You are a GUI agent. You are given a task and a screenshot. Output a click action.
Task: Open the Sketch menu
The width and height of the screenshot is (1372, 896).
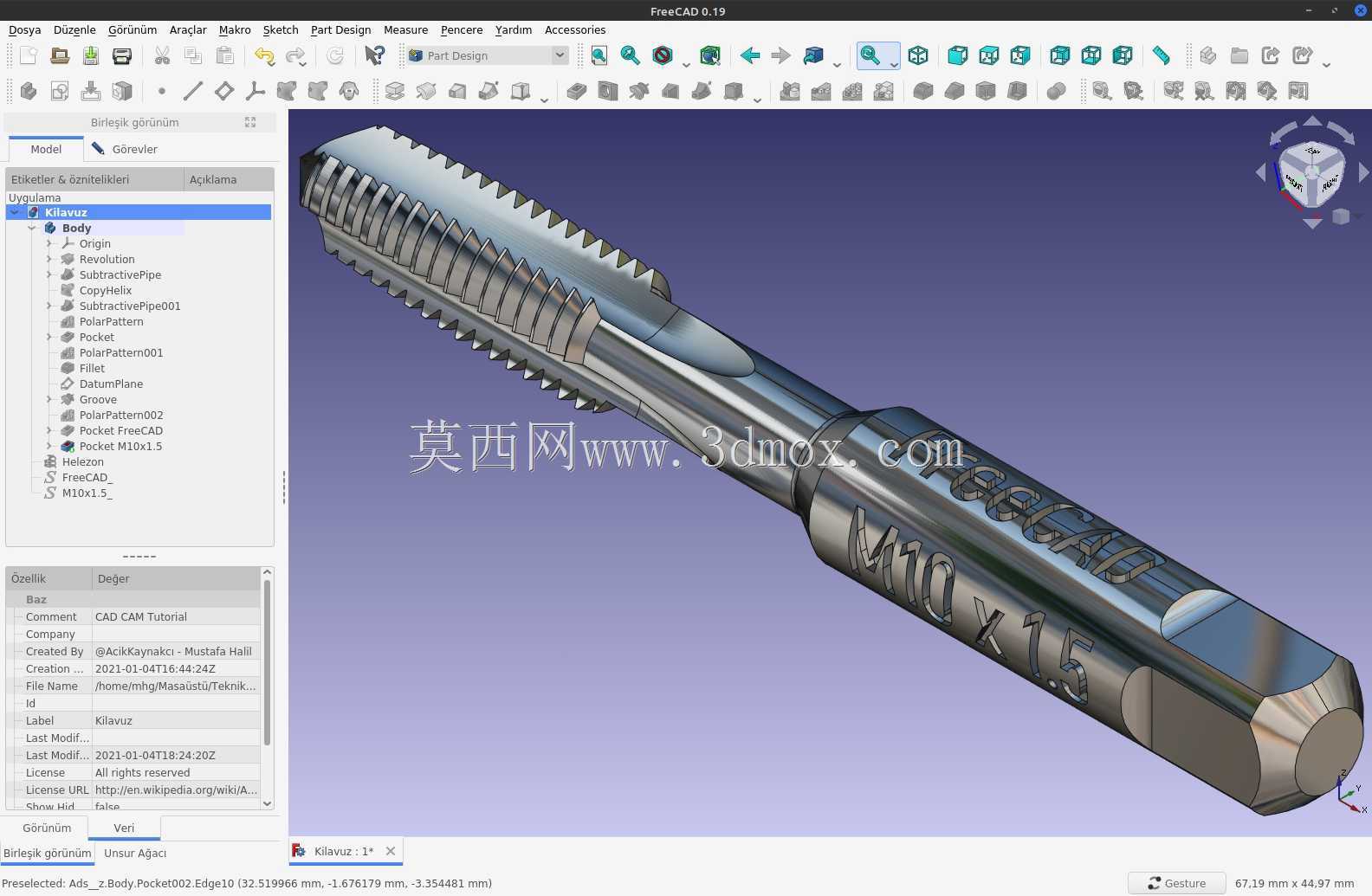coord(281,29)
